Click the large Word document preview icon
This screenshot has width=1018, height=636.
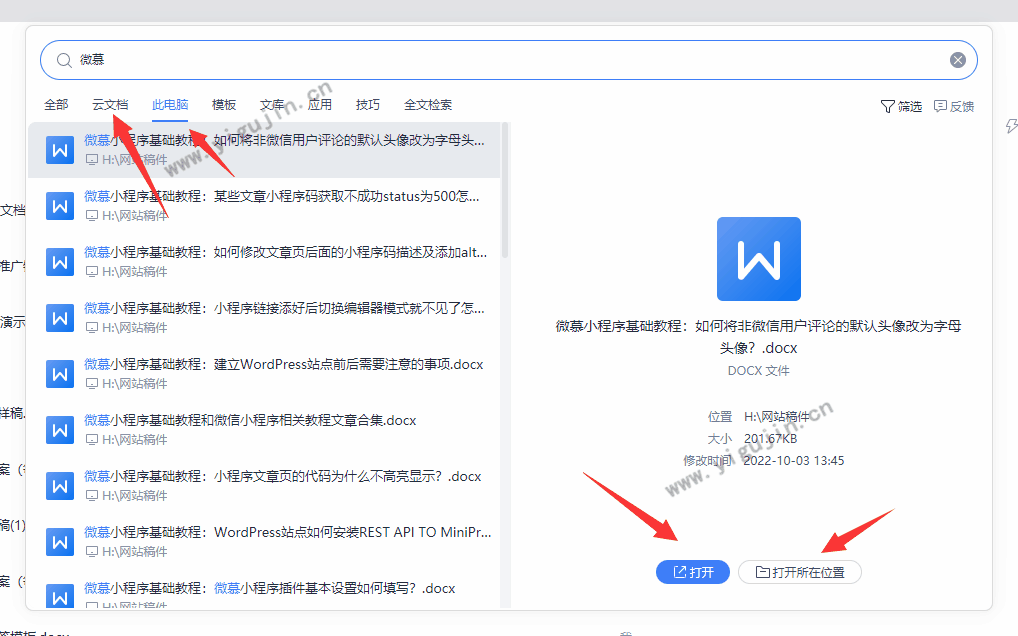[758, 259]
